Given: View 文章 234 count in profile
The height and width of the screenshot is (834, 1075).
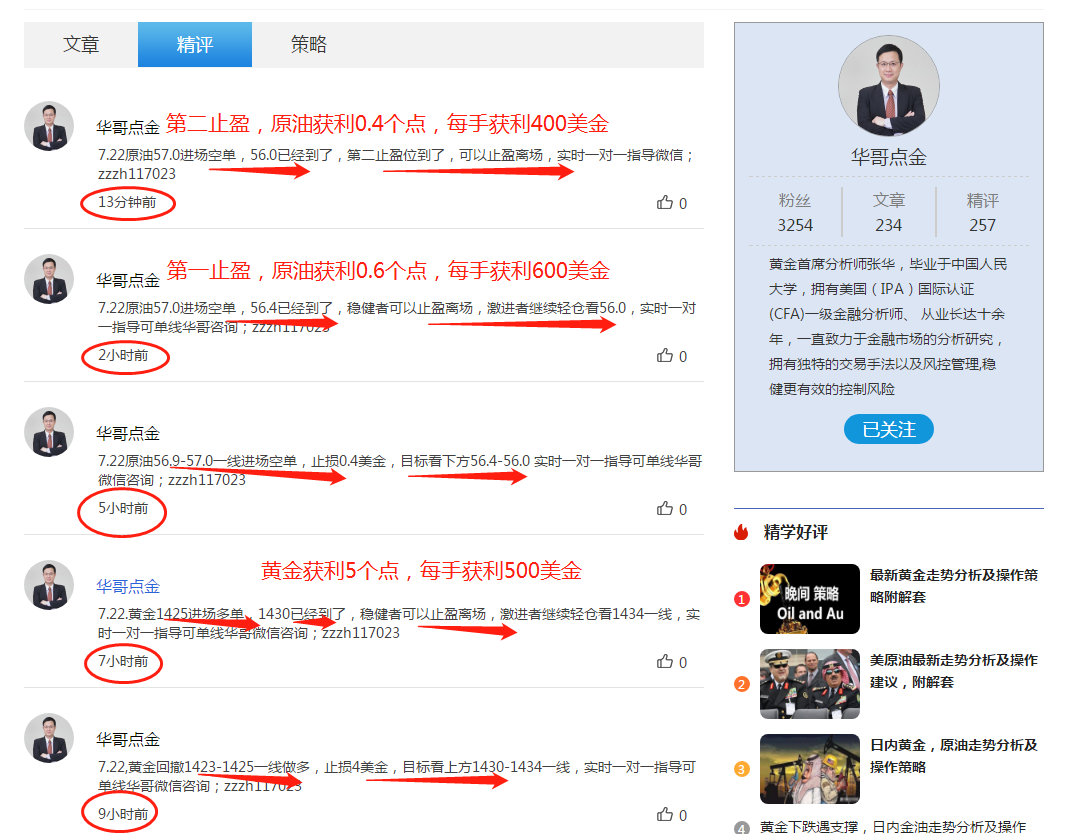Looking at the screenshot, I should (889, 213).
